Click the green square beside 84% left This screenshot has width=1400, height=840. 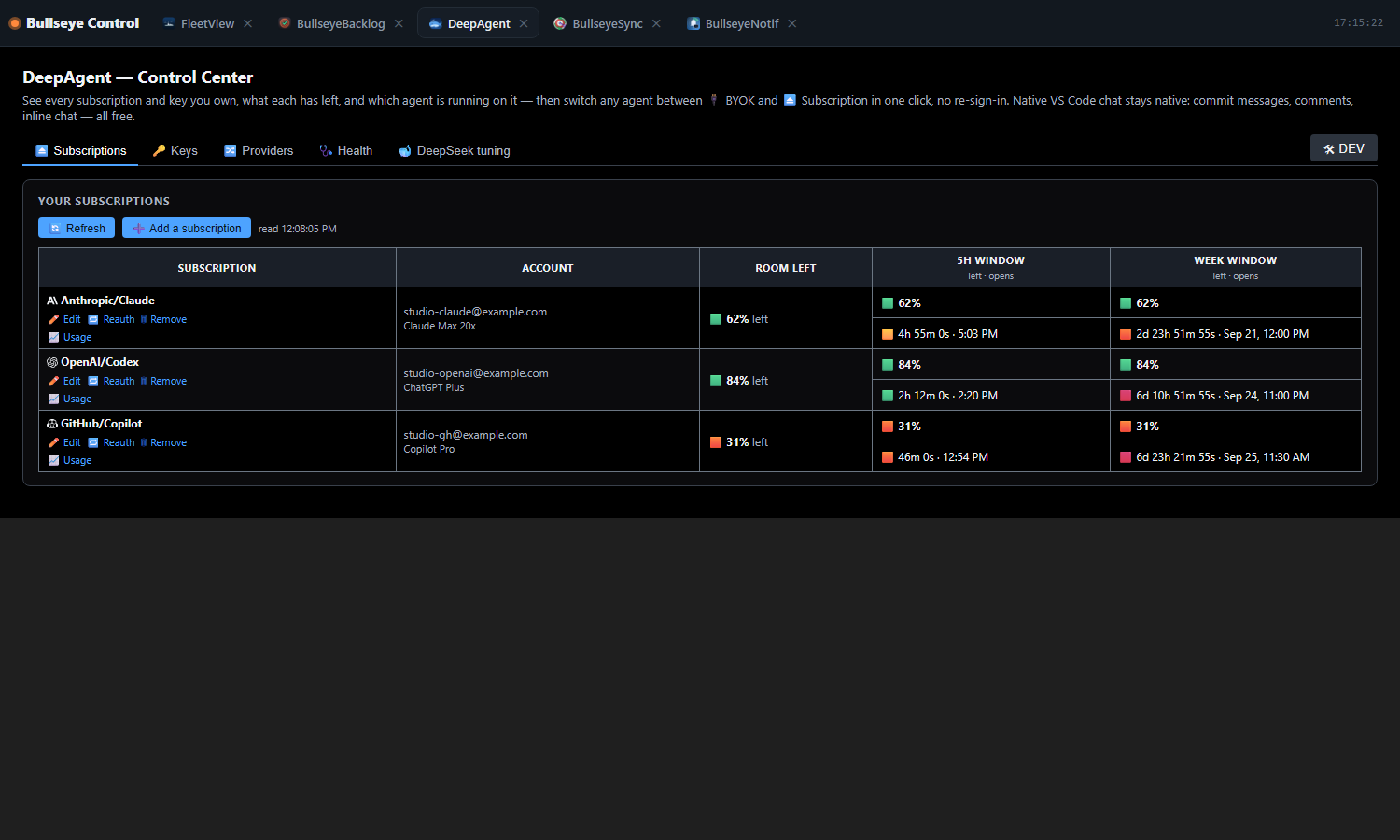click(x=716, y=381)
